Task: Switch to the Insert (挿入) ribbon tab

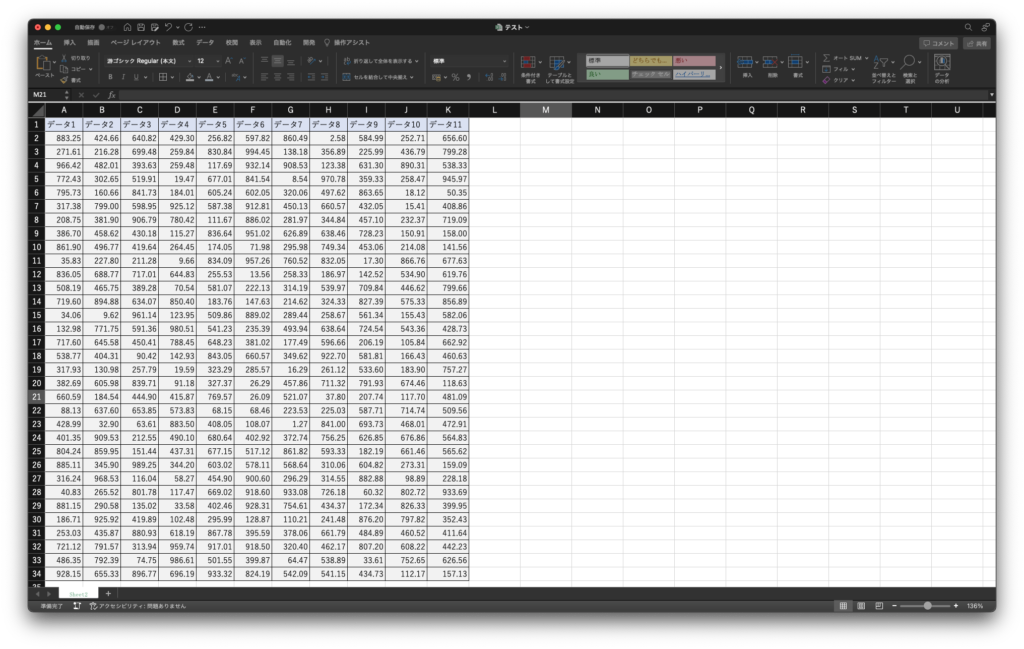Action: pos(69,43)
